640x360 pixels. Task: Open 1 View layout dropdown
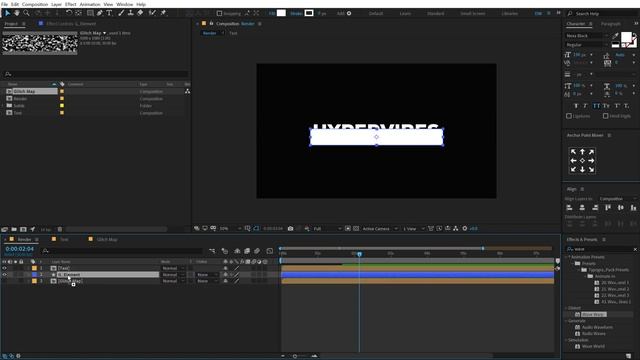pyautogui.click(x=414, y=229)
